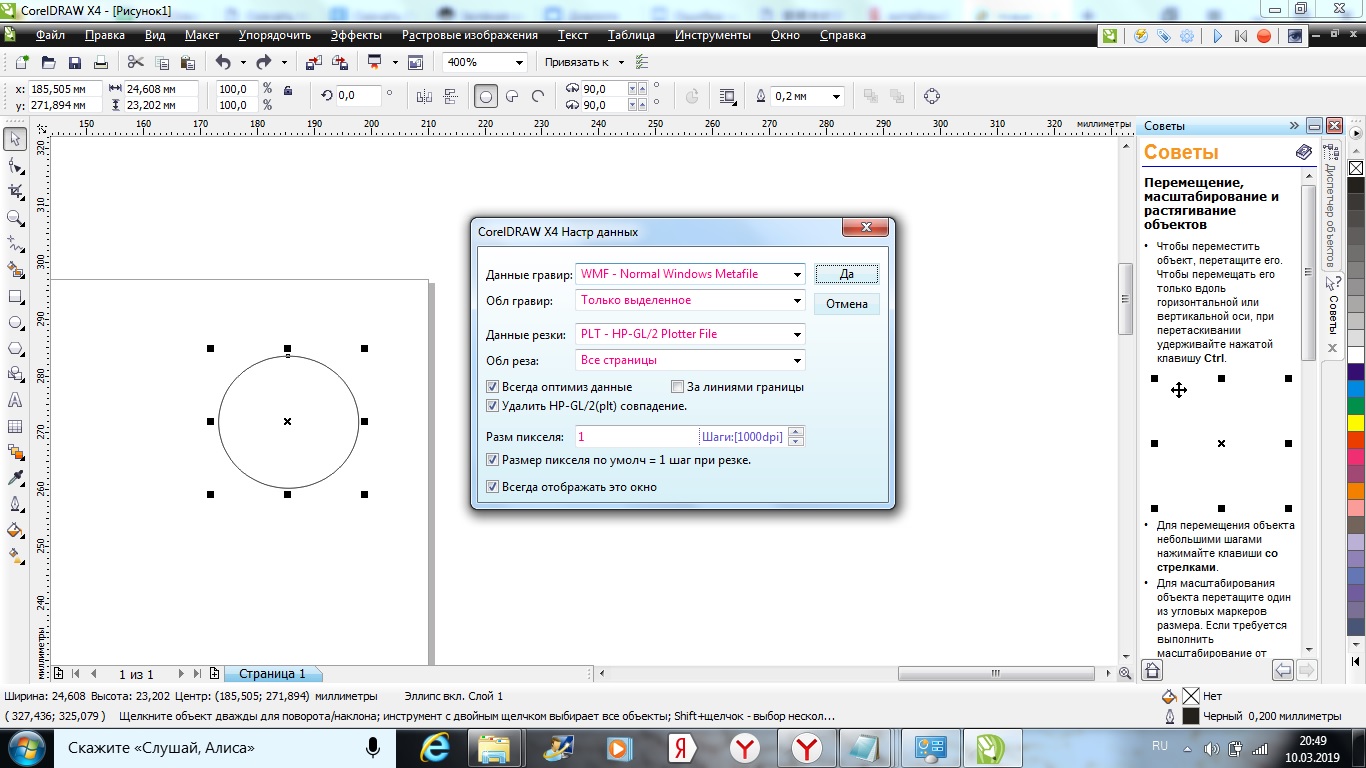Open the Растровые изображения menu

tap(470, 35)
